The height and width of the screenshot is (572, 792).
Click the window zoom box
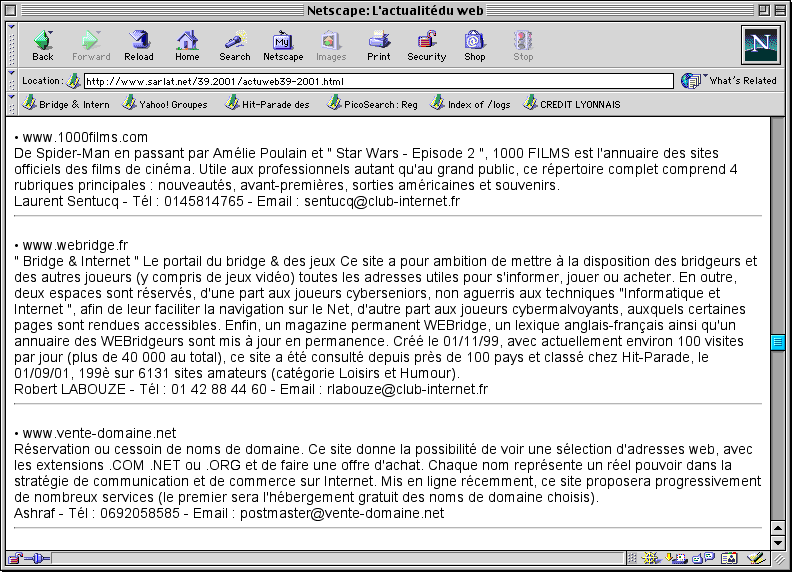tap(764, 10)
